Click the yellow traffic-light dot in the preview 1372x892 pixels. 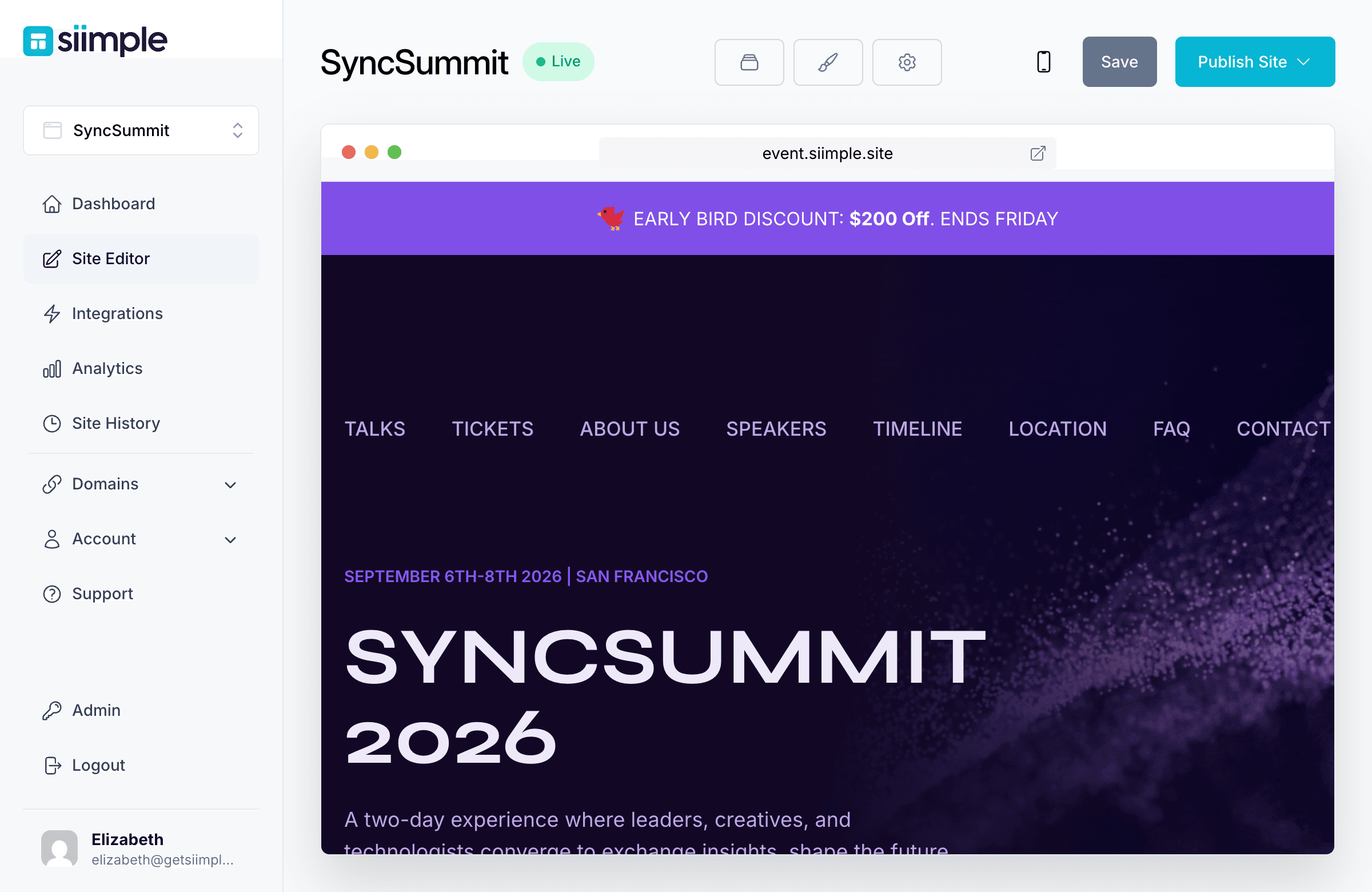tap(372, 152)
